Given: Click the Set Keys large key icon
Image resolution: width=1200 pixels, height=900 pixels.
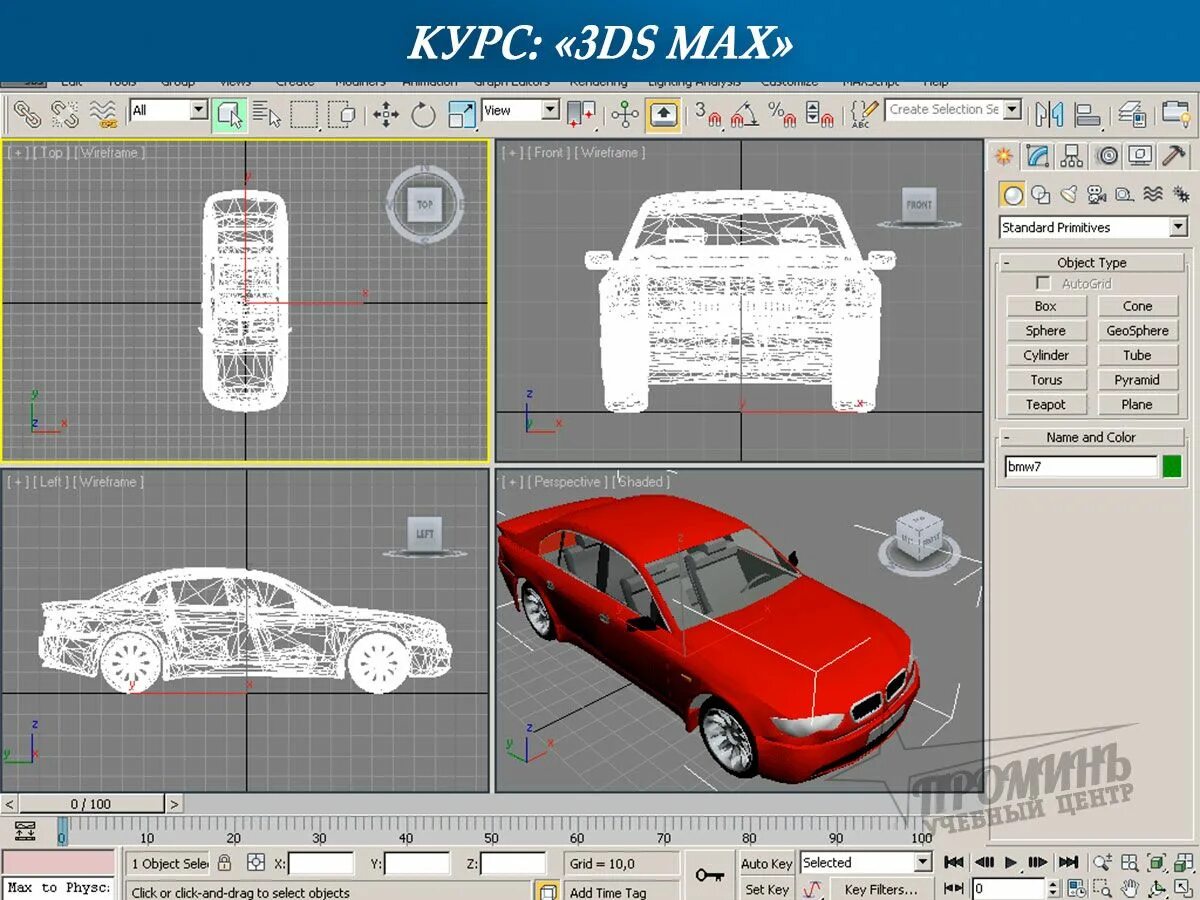Looking at the screenshot, I should click(x=710, y=875).
